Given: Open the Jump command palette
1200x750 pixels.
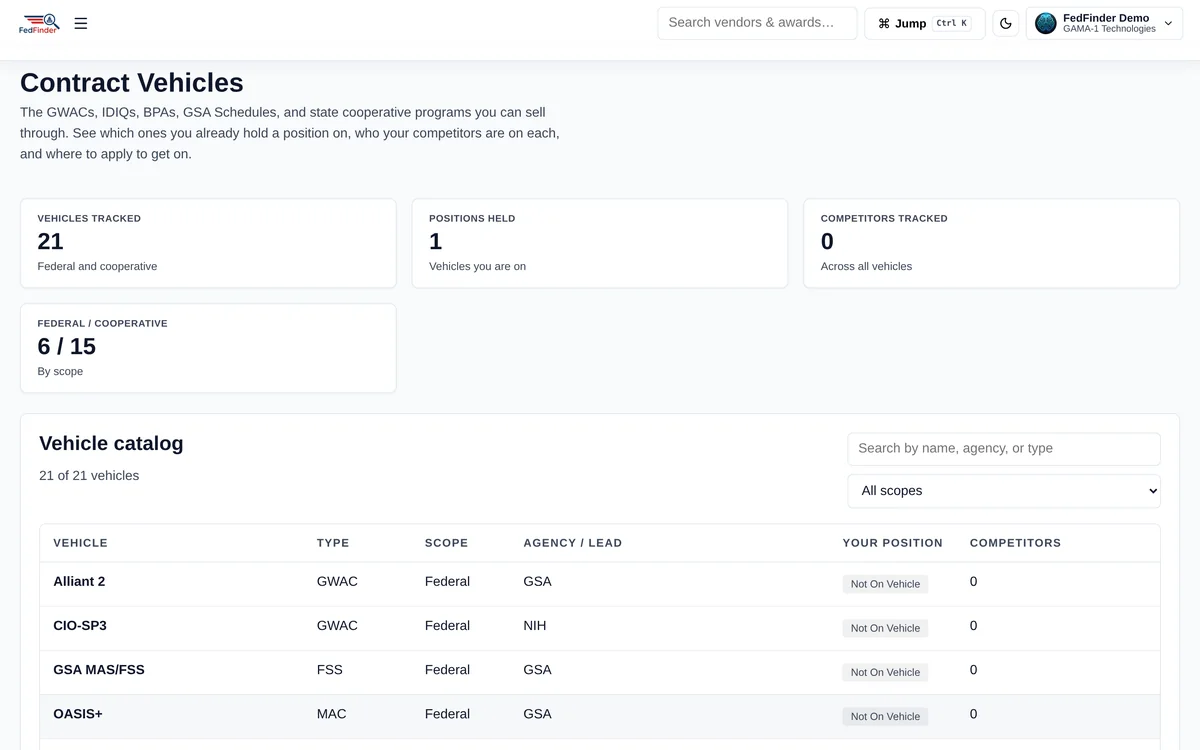Looking at the screenshot, I should [925, 23].
